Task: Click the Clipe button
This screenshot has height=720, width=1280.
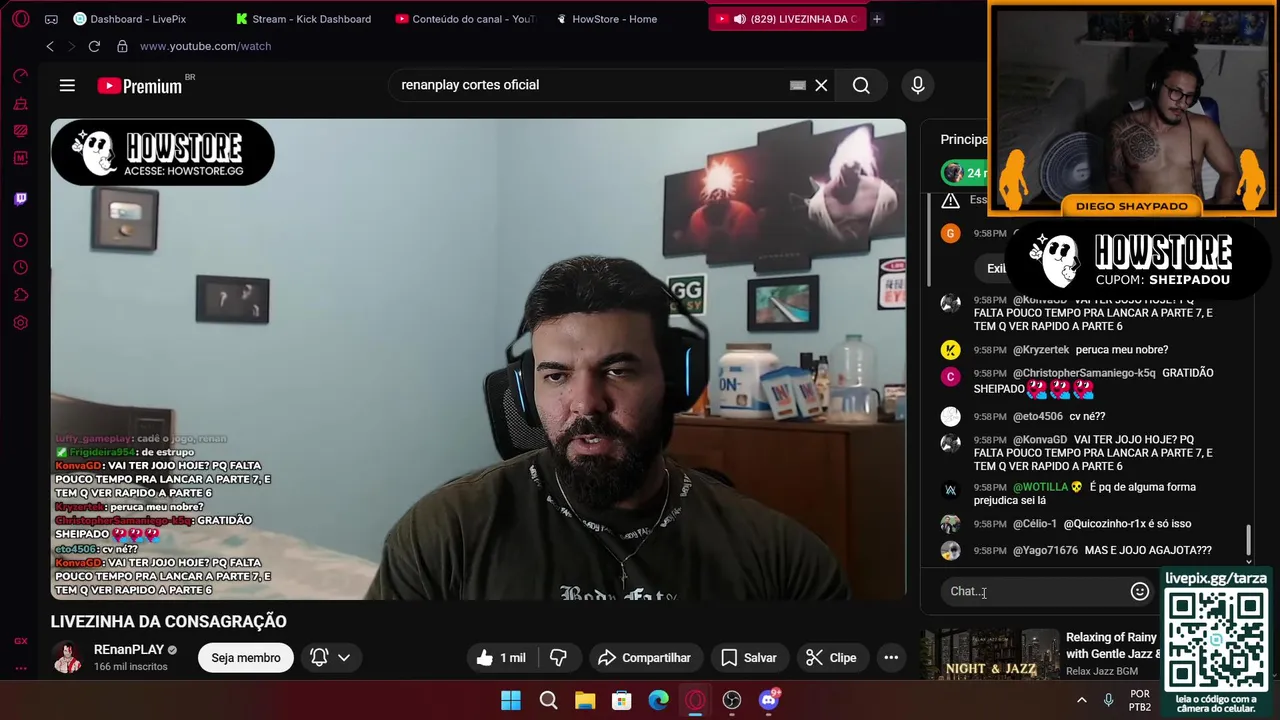Action: (x=832, y=657)
